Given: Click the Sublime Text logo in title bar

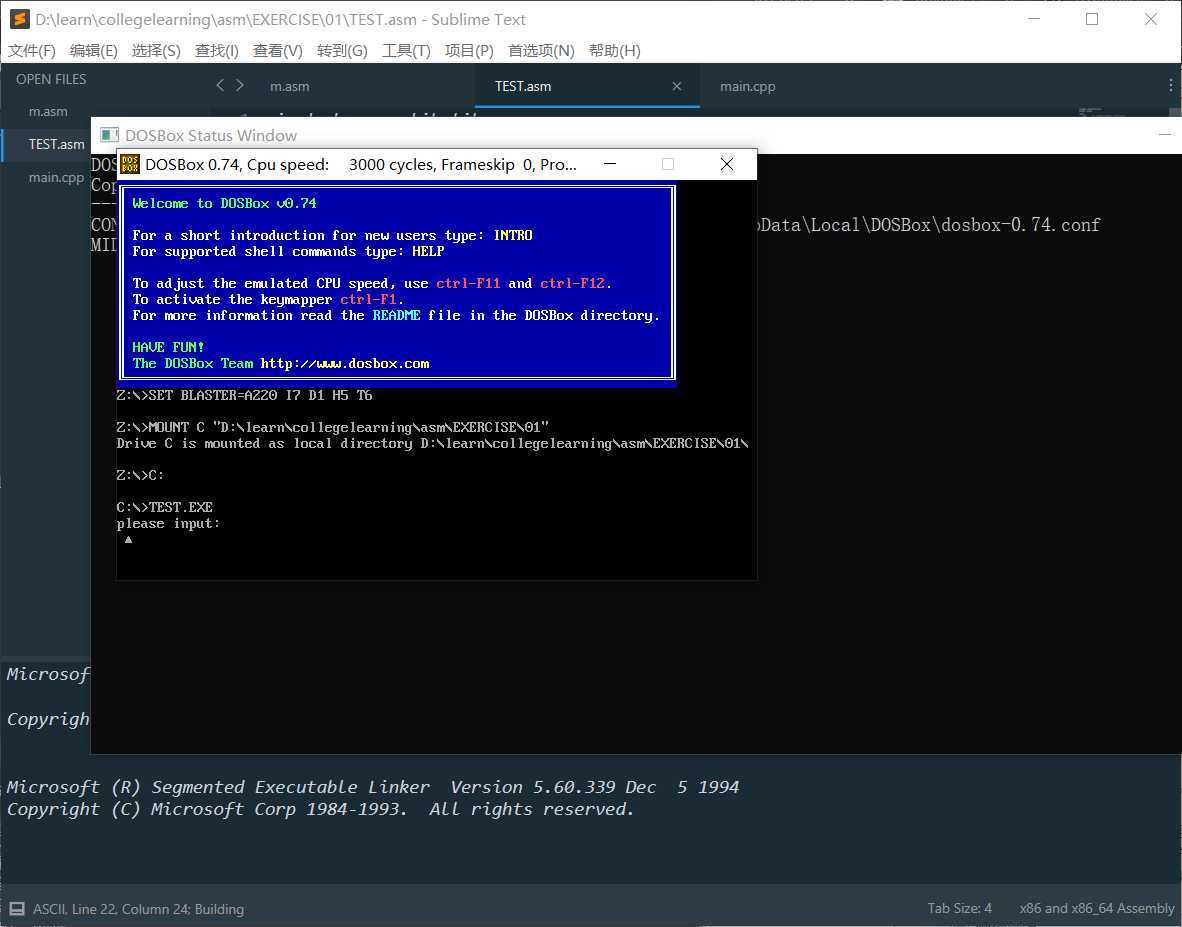Looking at the screenshot, I should (20, 19).
